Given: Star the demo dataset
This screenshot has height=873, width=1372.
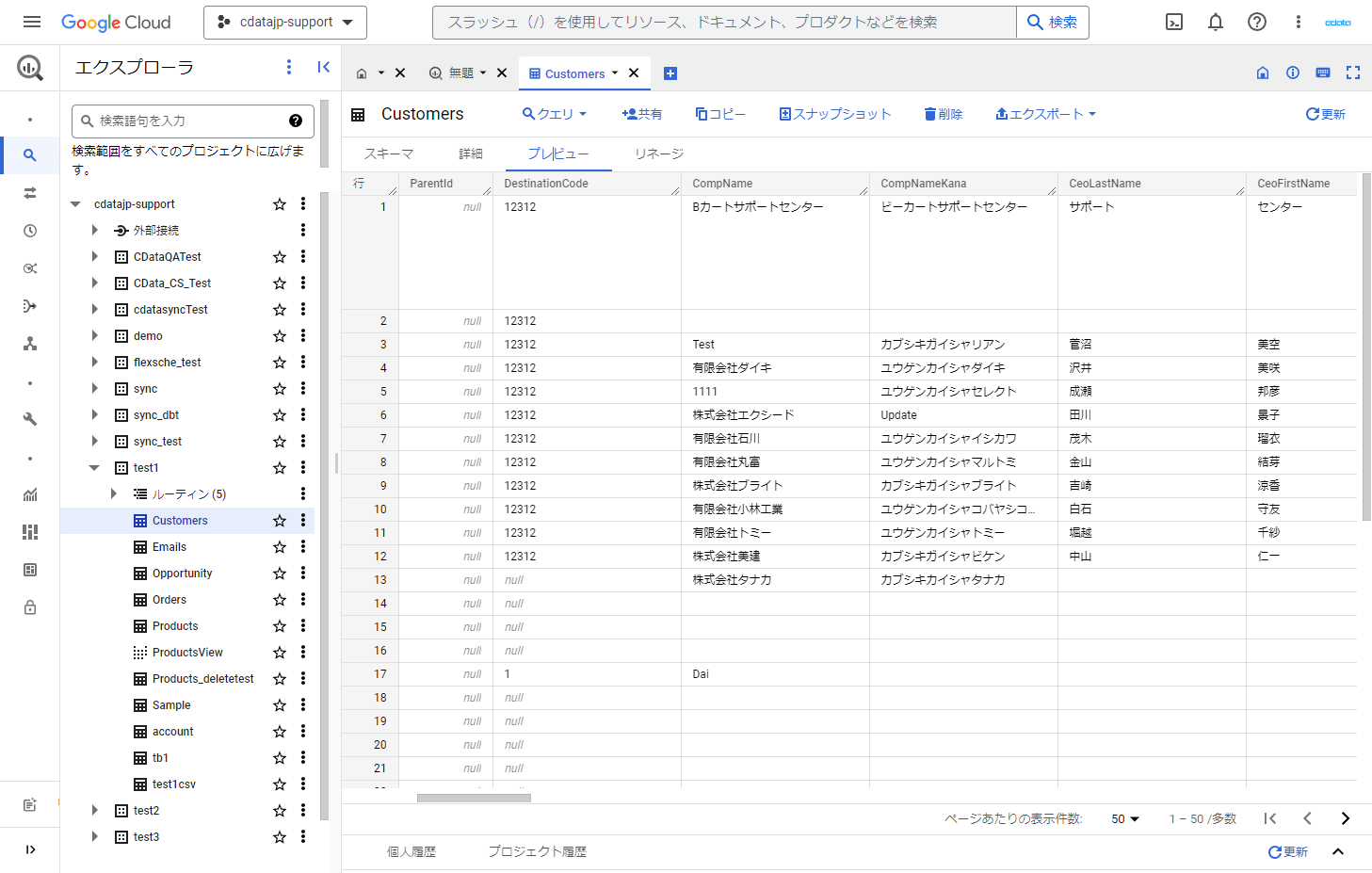Looking at the screenshot, I should [280, 336].
